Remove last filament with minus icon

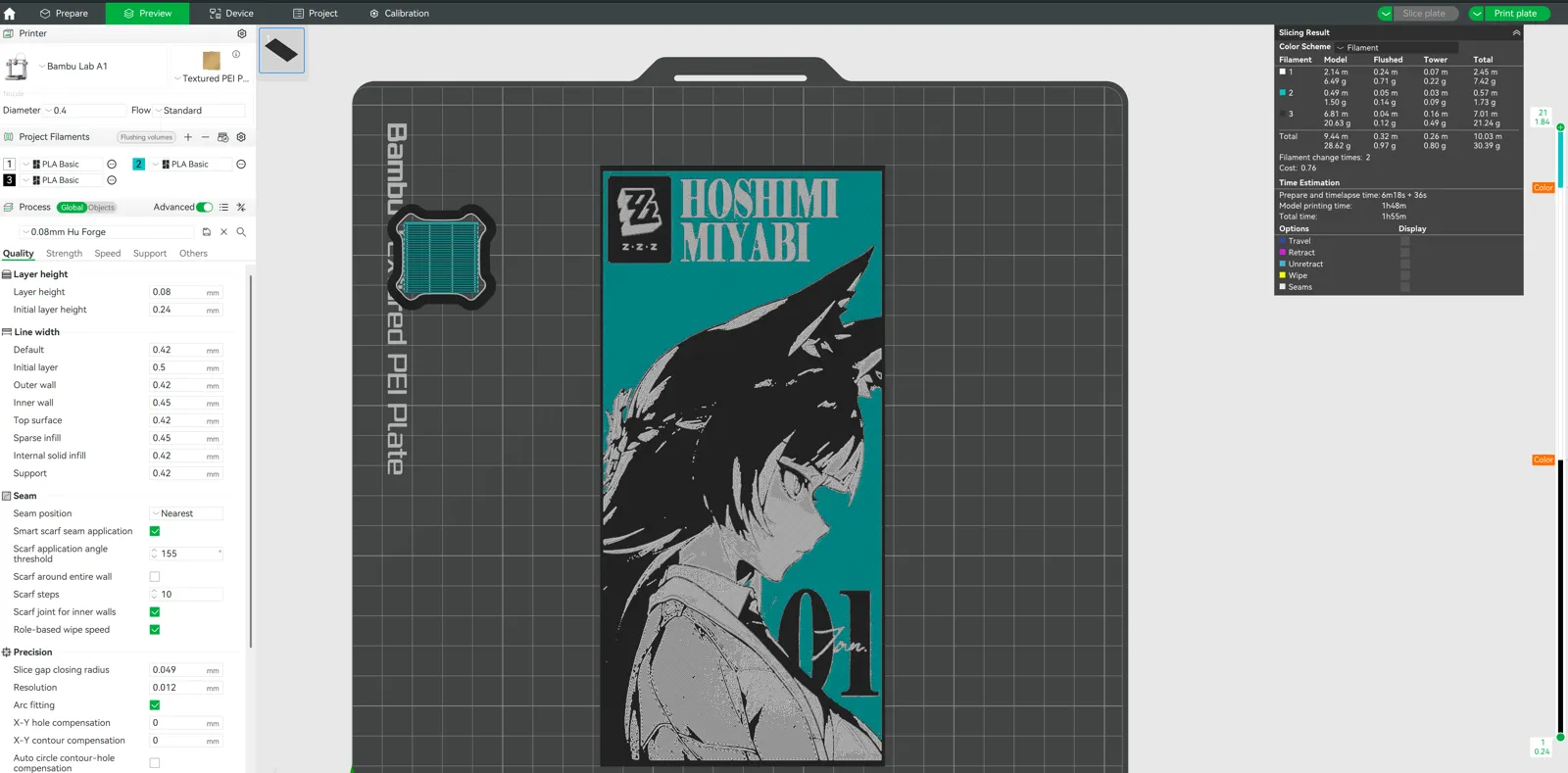205,137
